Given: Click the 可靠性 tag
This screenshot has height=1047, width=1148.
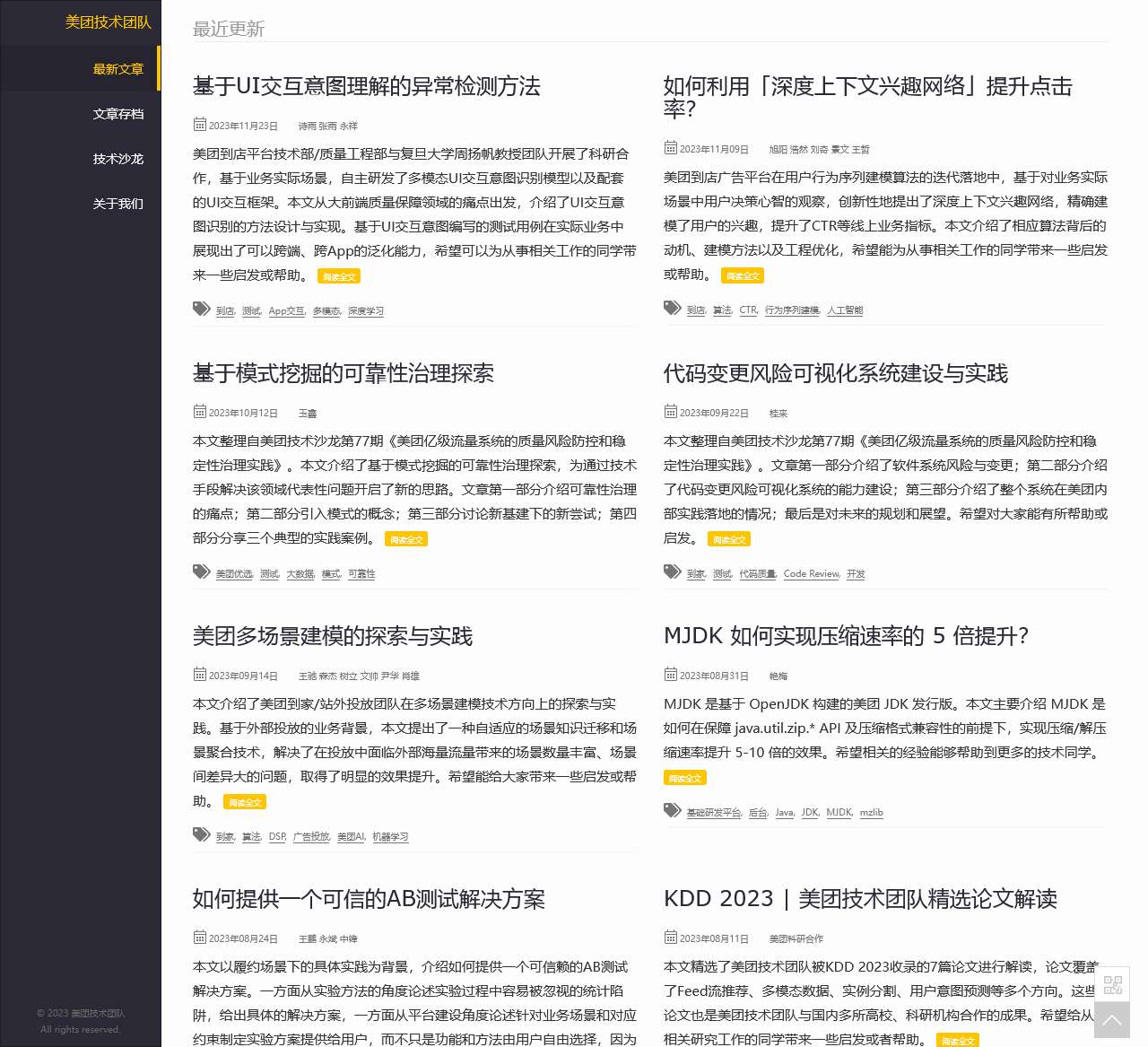Looking at the screenshot, I should pos(361,573).
